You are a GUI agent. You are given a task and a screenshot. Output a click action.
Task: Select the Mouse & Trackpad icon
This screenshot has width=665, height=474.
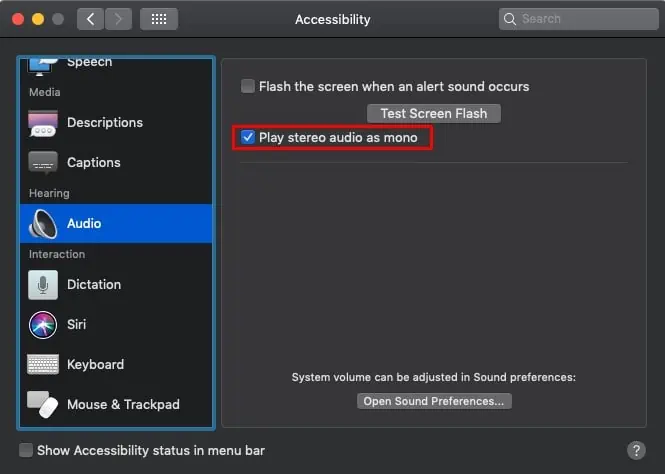point(43,404)
